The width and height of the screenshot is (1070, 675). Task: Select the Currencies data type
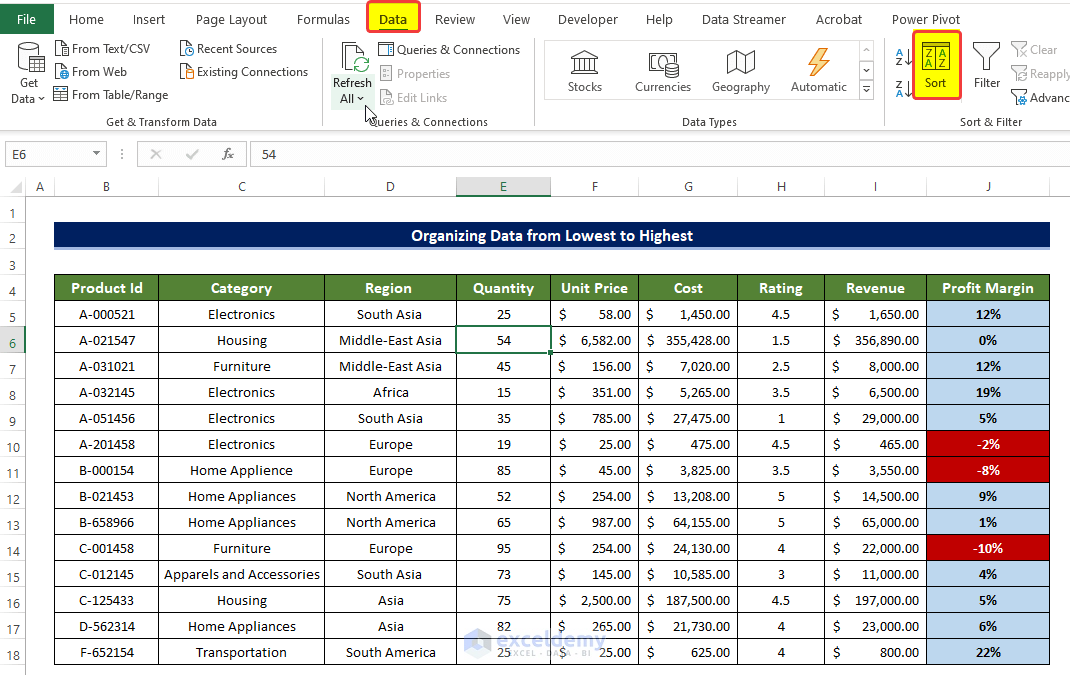click(662, 70)
